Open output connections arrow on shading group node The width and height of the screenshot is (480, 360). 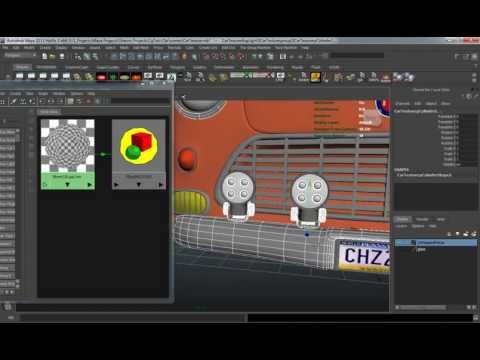coord(161,184)
